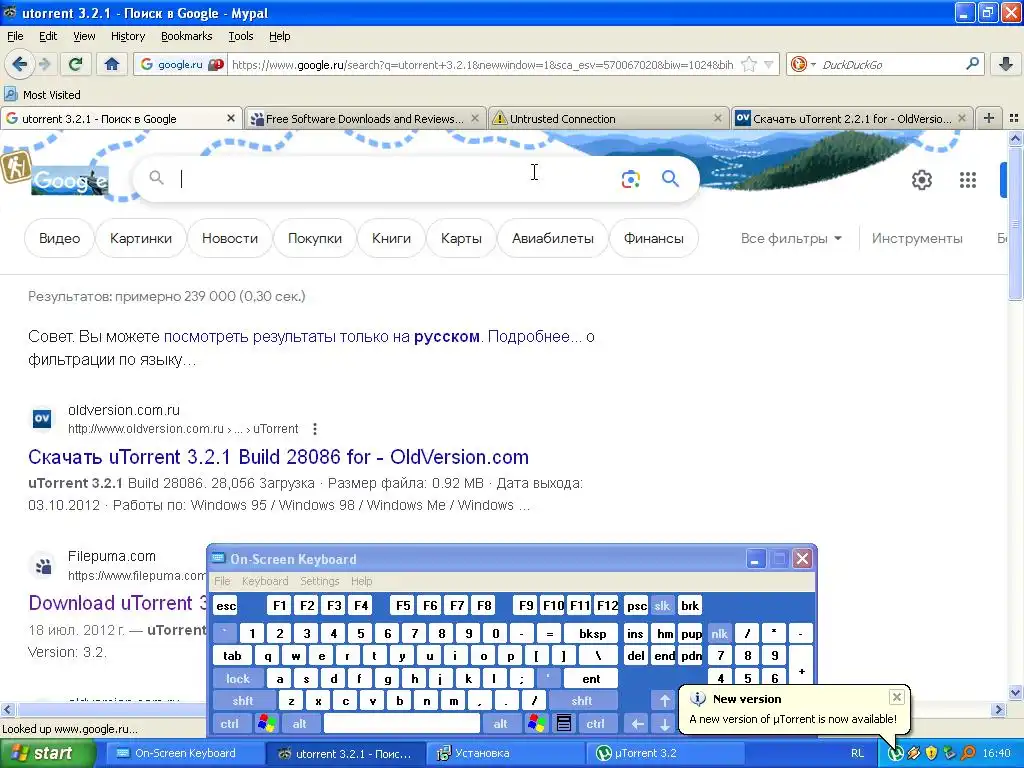
Task: Click the space bar on On-Screen Keyboard
Action: pyautogui.click(x=402, y=724)
